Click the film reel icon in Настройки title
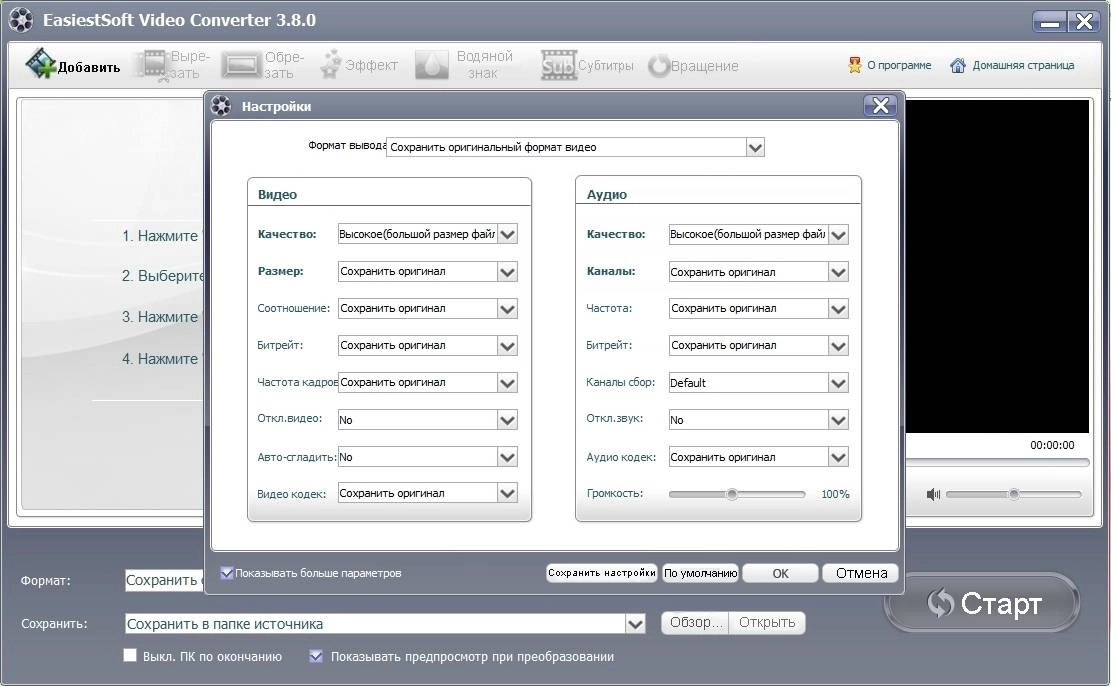 click(x=221, y=106)
